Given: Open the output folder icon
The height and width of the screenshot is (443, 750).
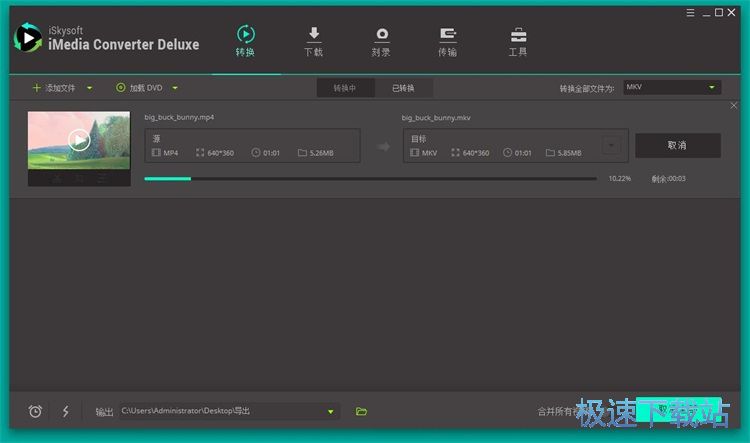Looking at the screenshot, I should [361, 411].
